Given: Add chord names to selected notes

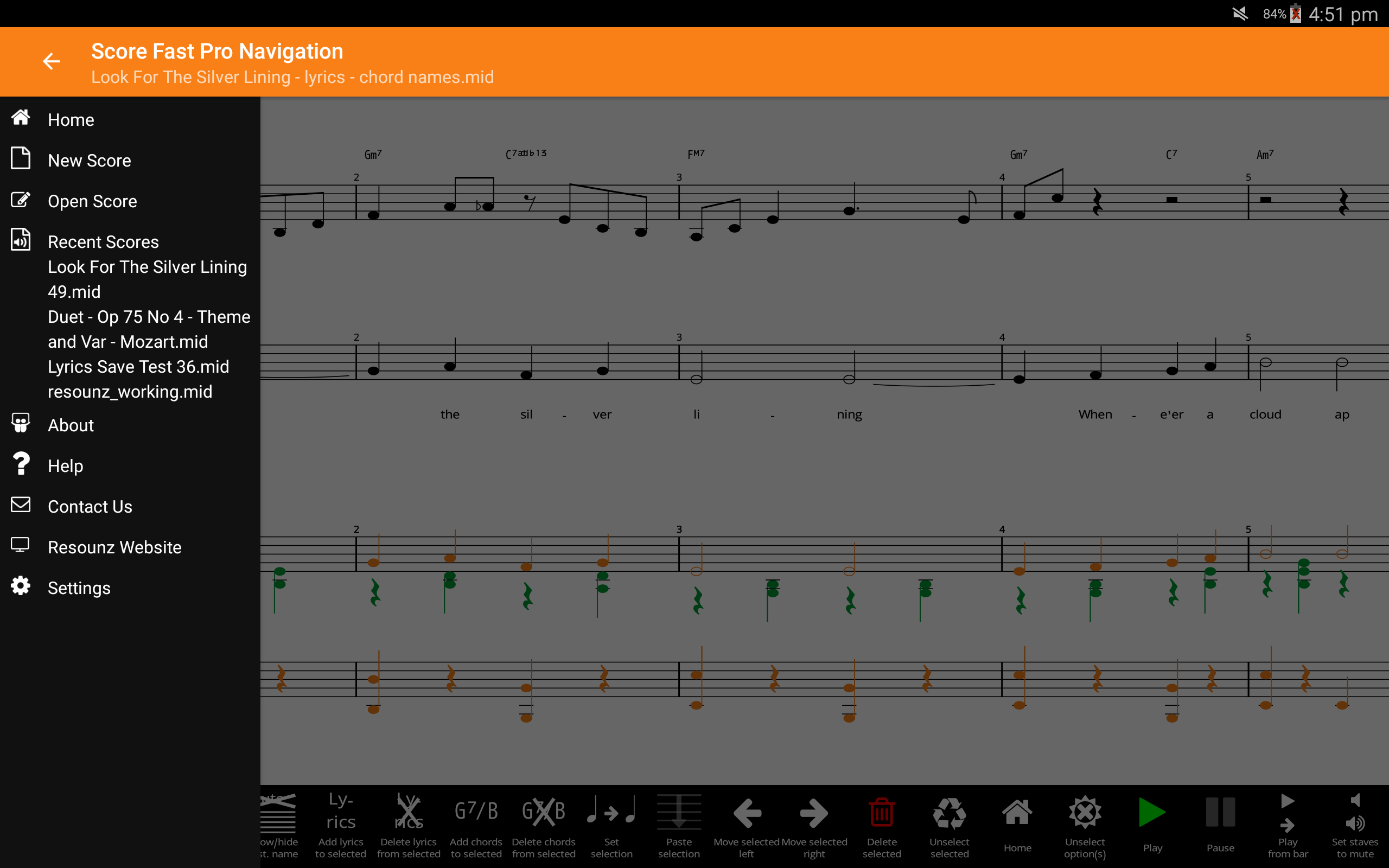Looking at the screenshot, I should [x=476, y=824].
